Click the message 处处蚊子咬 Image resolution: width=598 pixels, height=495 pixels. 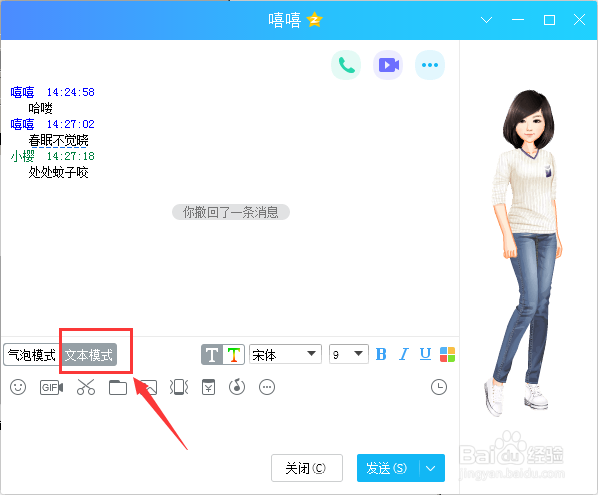[58, 172]
